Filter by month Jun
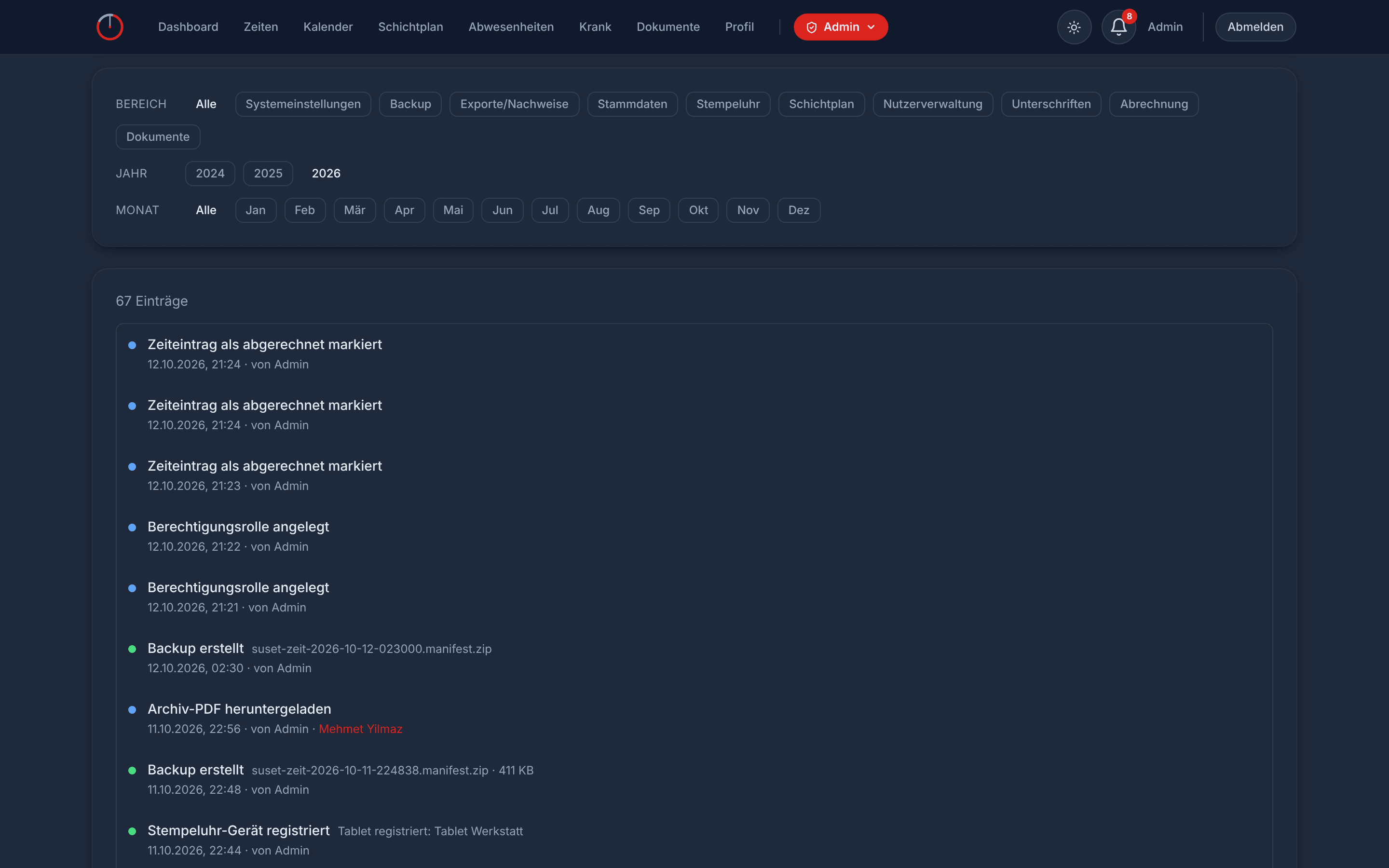Image resolution: width=1389 pixels, height=868 pixels. coord(502,210)
